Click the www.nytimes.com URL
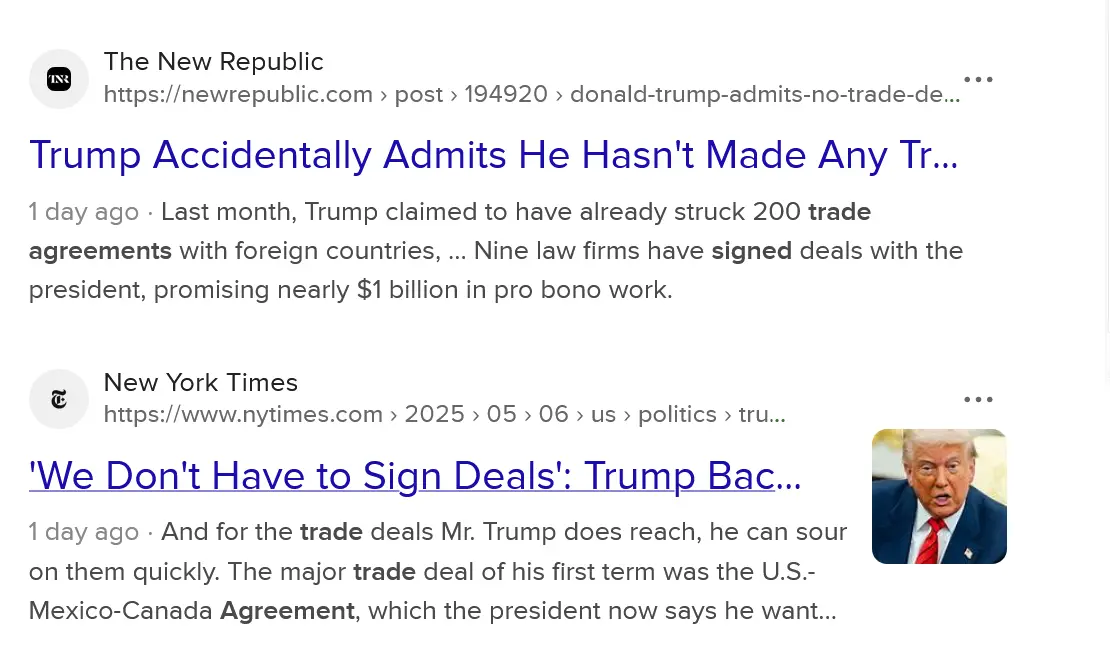 click(243, 415)
